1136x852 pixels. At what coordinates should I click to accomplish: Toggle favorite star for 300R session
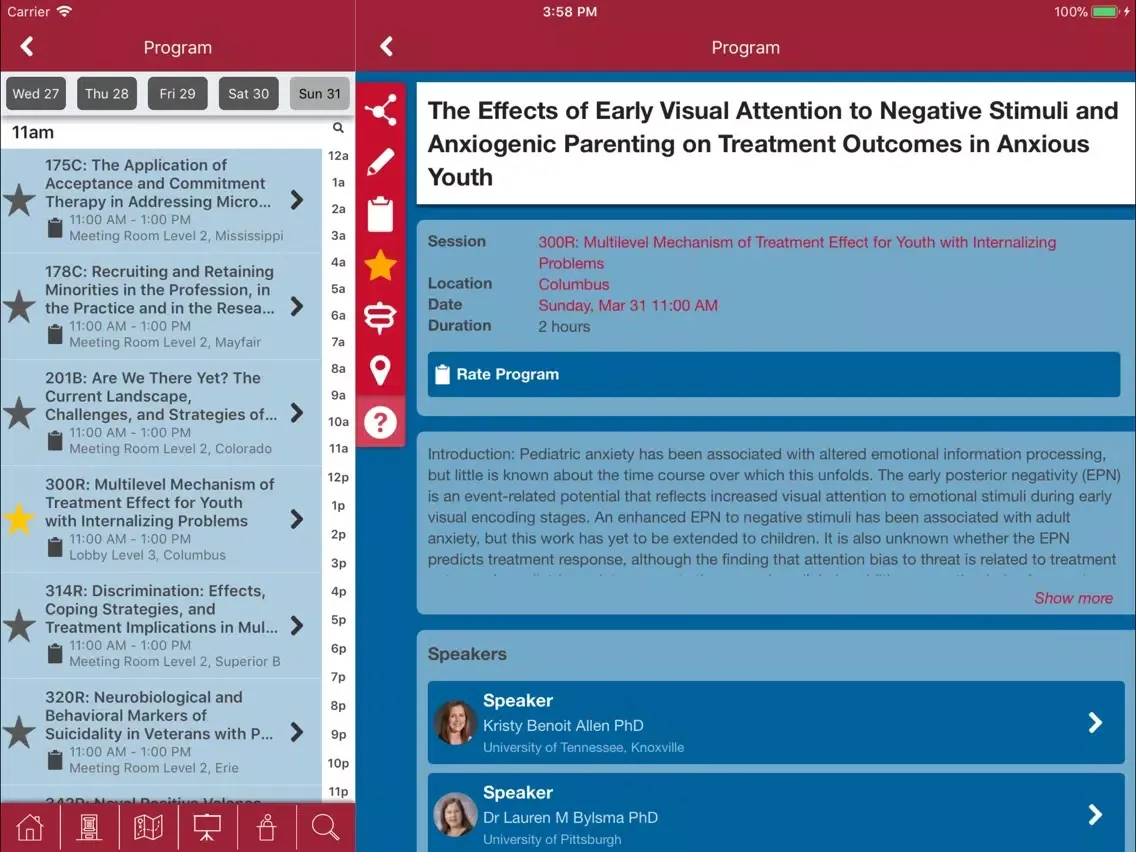20,519
